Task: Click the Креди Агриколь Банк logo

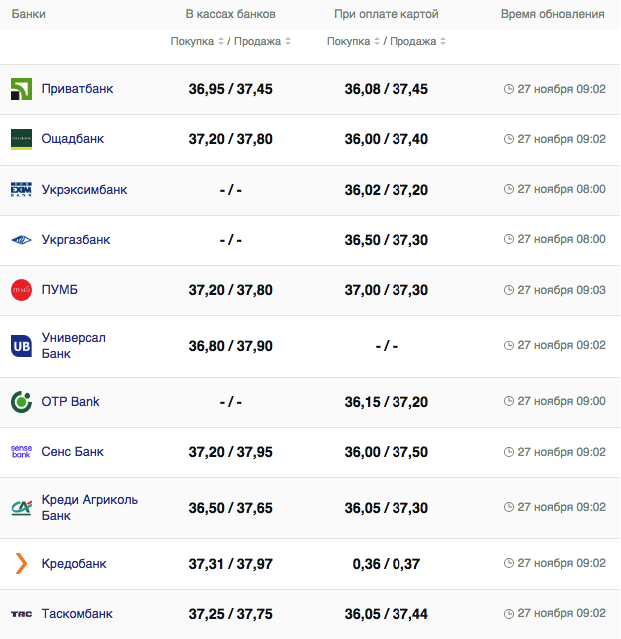Action: click(21, 507)
